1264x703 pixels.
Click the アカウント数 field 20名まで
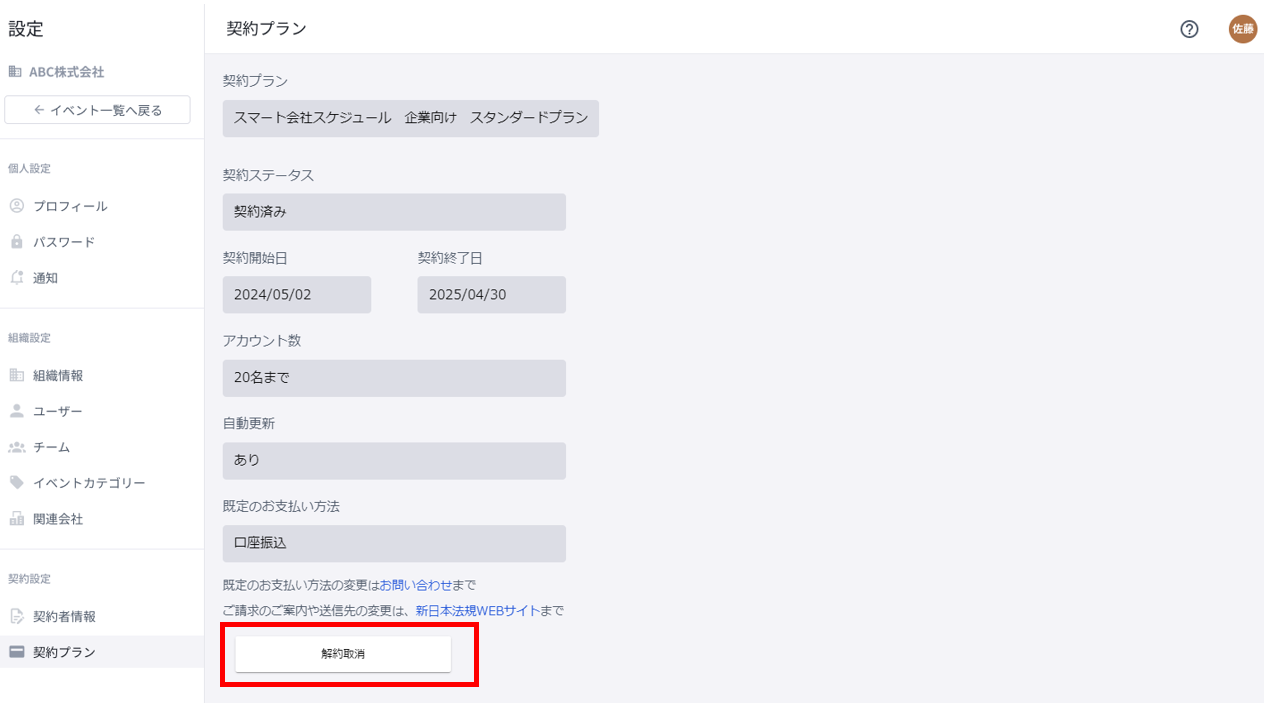click(394, 378)
